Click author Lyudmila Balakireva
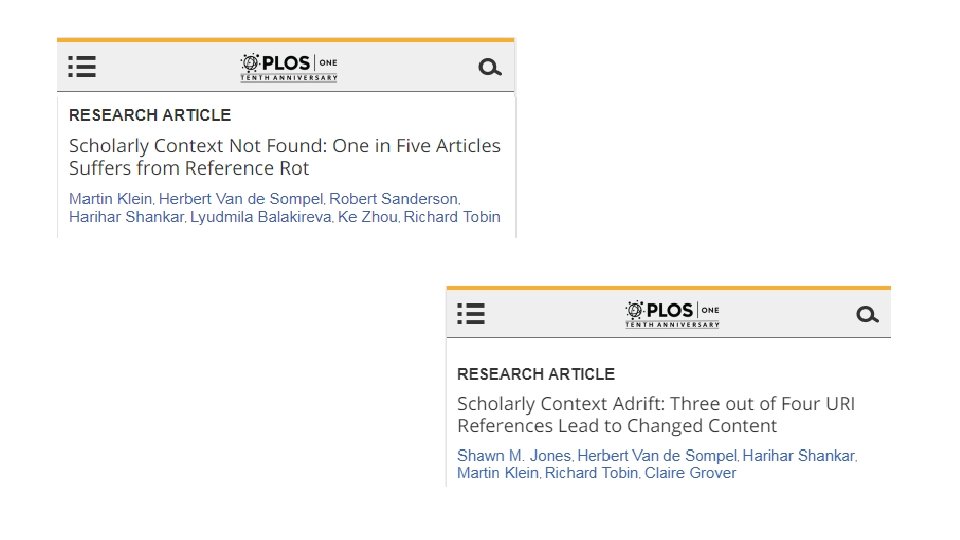This screenshot has width=960, height=540. (x=260, y=217)
